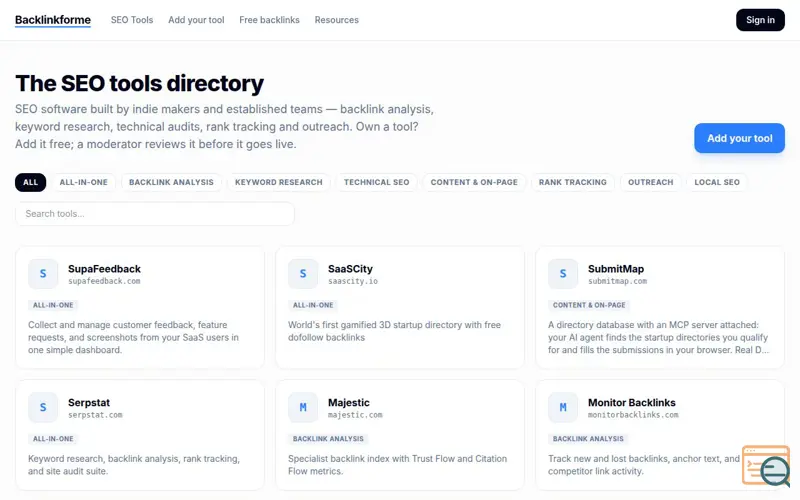Click ALL-IN-ONE tag on SupaFeedback card
The height and width of the screenshot is (500, 800).
[53, 305]
